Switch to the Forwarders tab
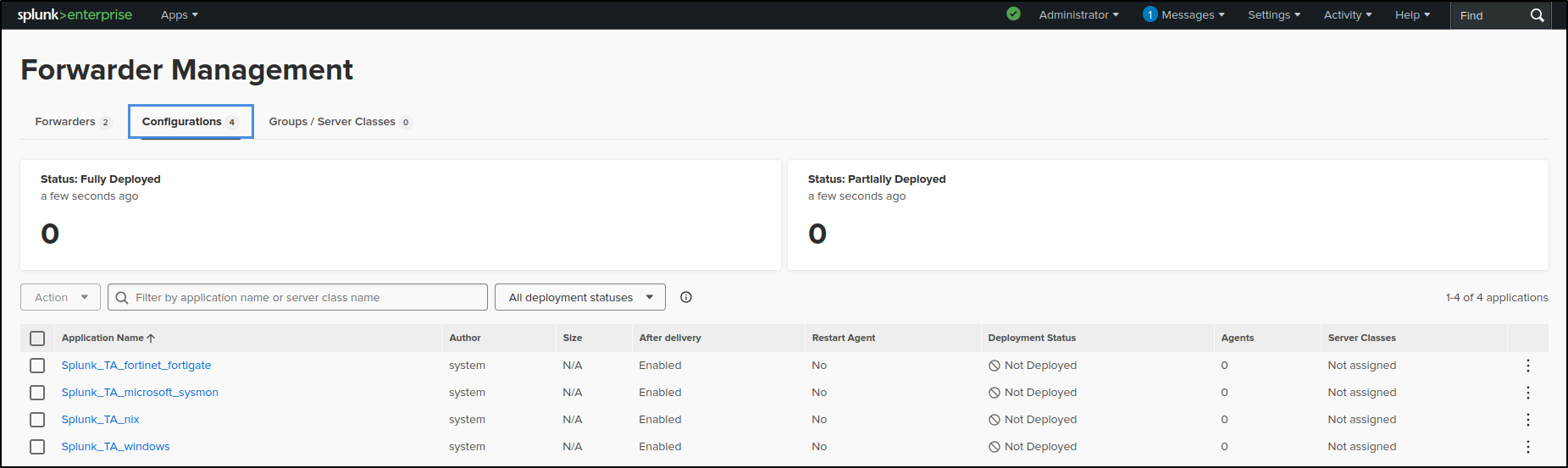The height and width of the screenshot is (468, 1568). (x=73, y=122)
